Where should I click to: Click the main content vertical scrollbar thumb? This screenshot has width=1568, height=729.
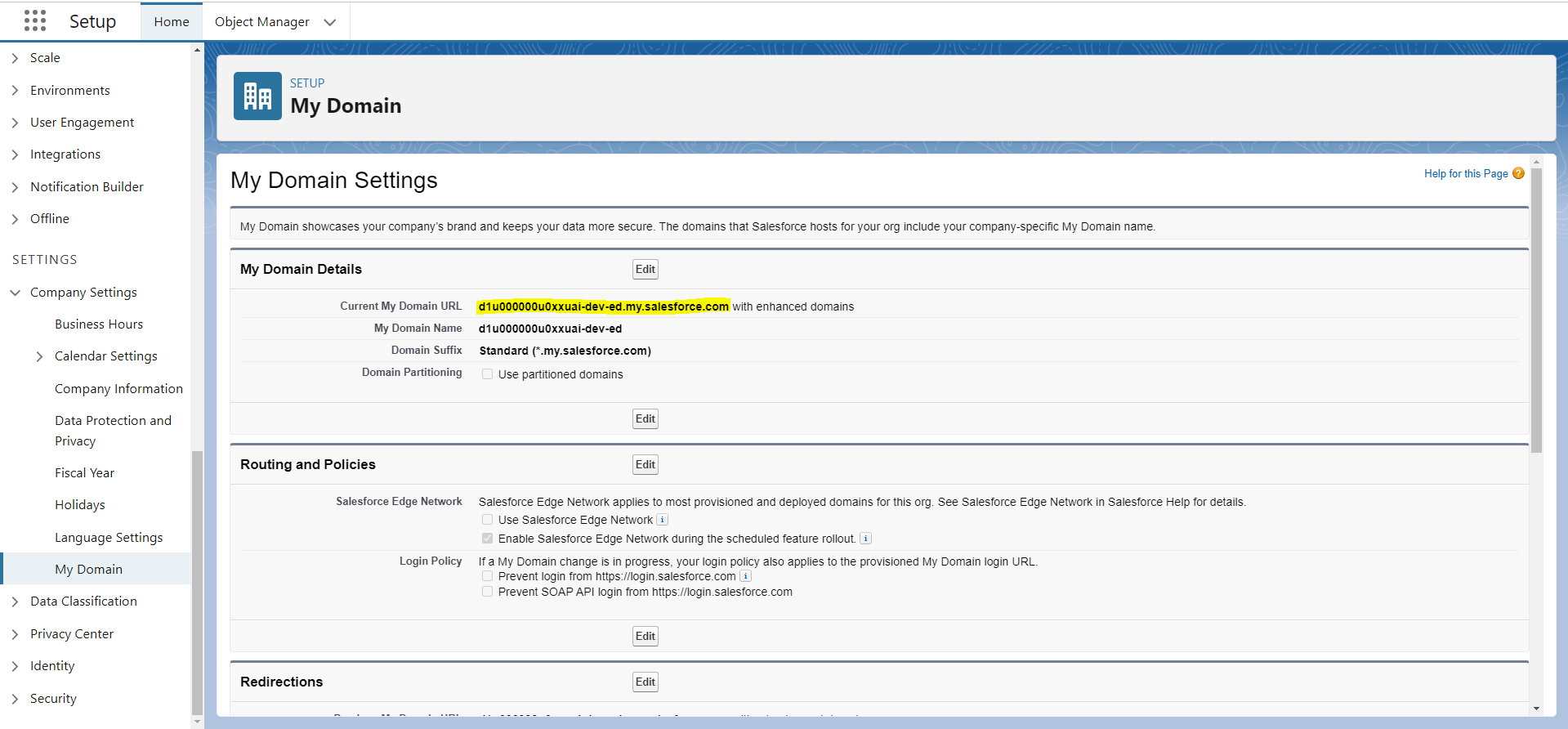[1536, 311]
